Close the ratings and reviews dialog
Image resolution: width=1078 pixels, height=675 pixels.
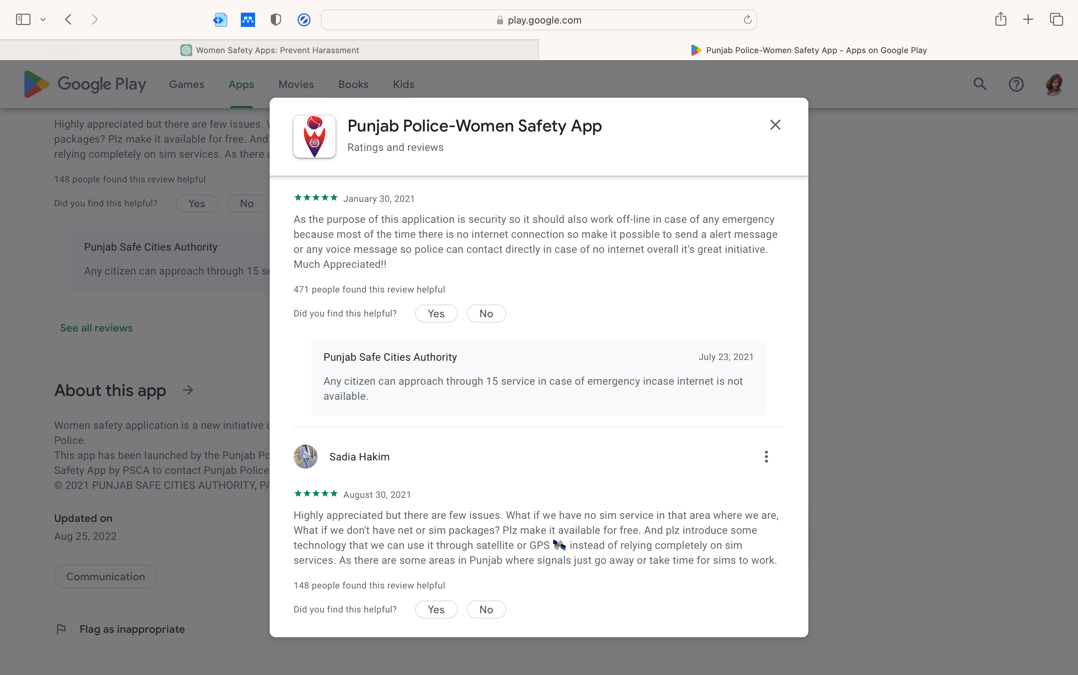[x=775, y=125]
